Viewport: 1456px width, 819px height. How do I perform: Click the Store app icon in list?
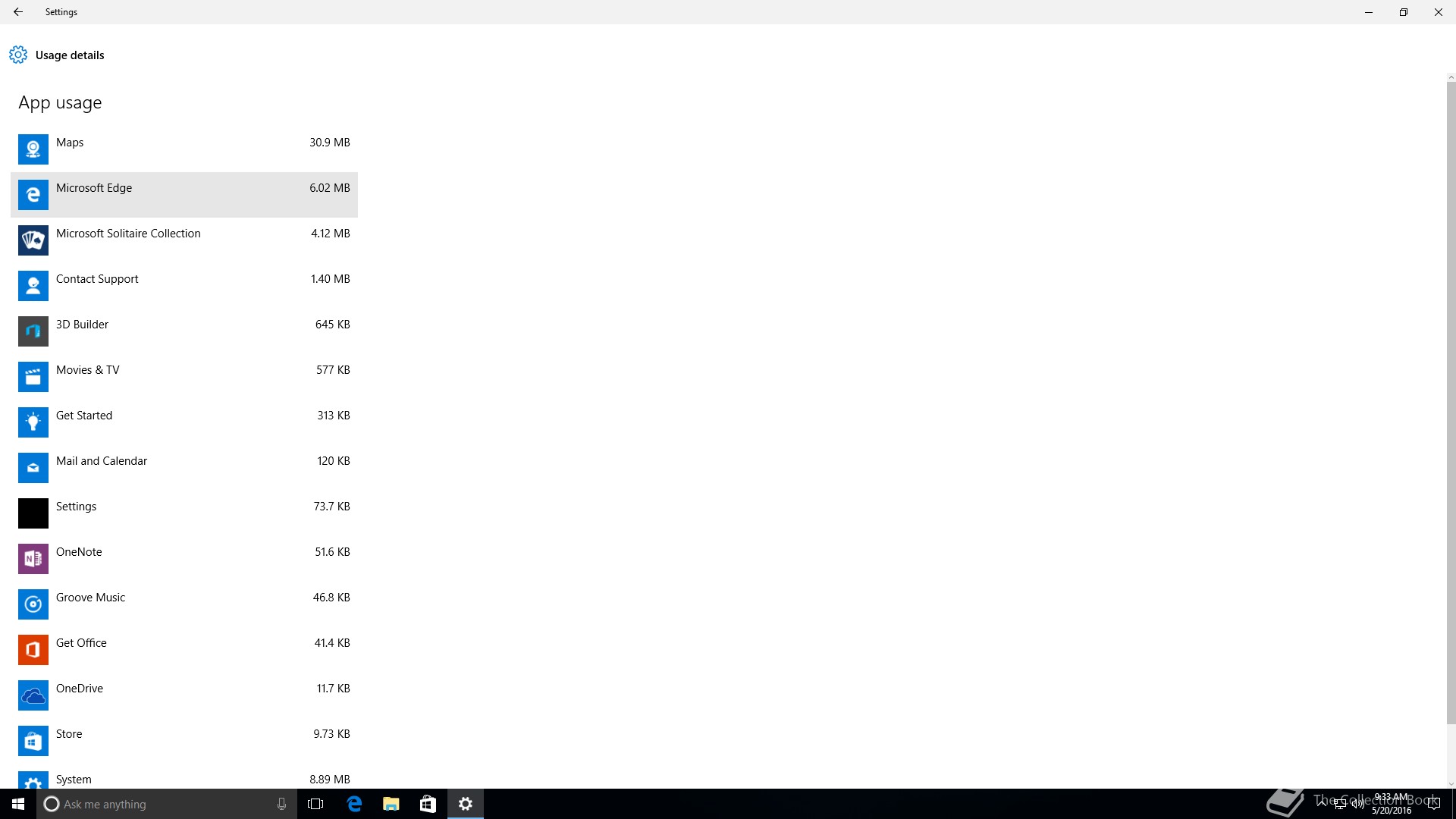point(33,741)
